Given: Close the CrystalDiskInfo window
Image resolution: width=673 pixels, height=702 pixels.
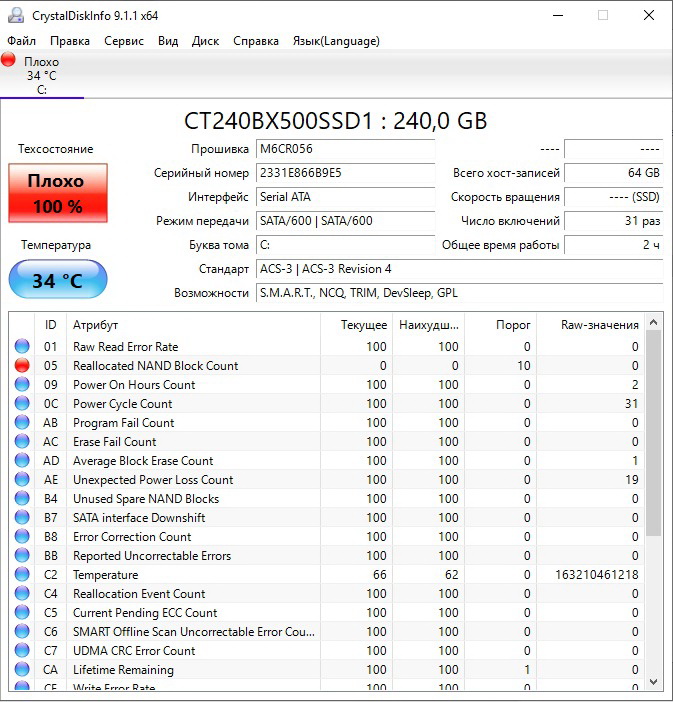Looking at the screenshot, I should [x=649, y=15].
